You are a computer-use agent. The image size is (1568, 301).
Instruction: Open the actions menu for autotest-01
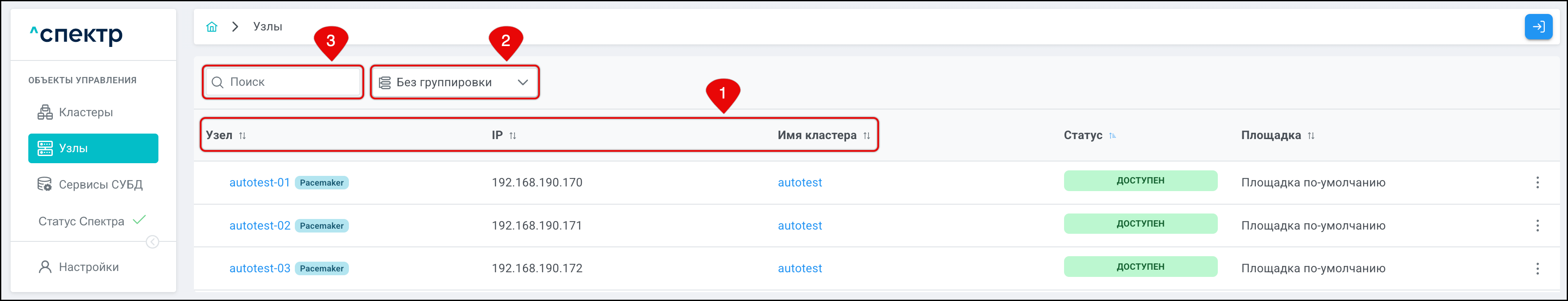[1537, 183]
